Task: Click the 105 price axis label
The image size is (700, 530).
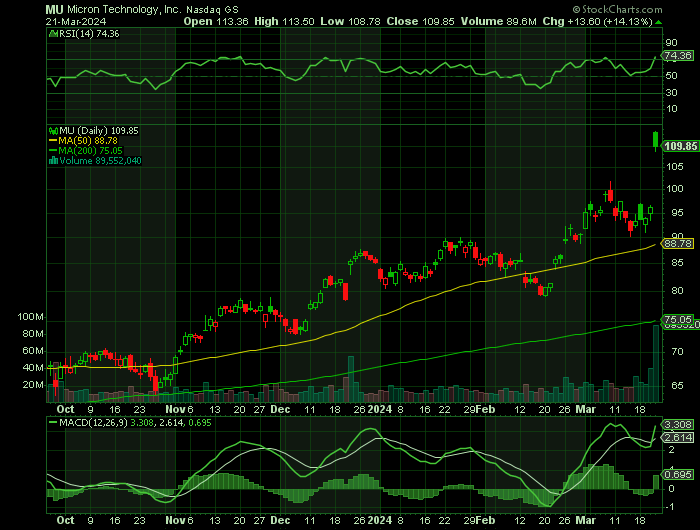Action: tap(674, 167)
